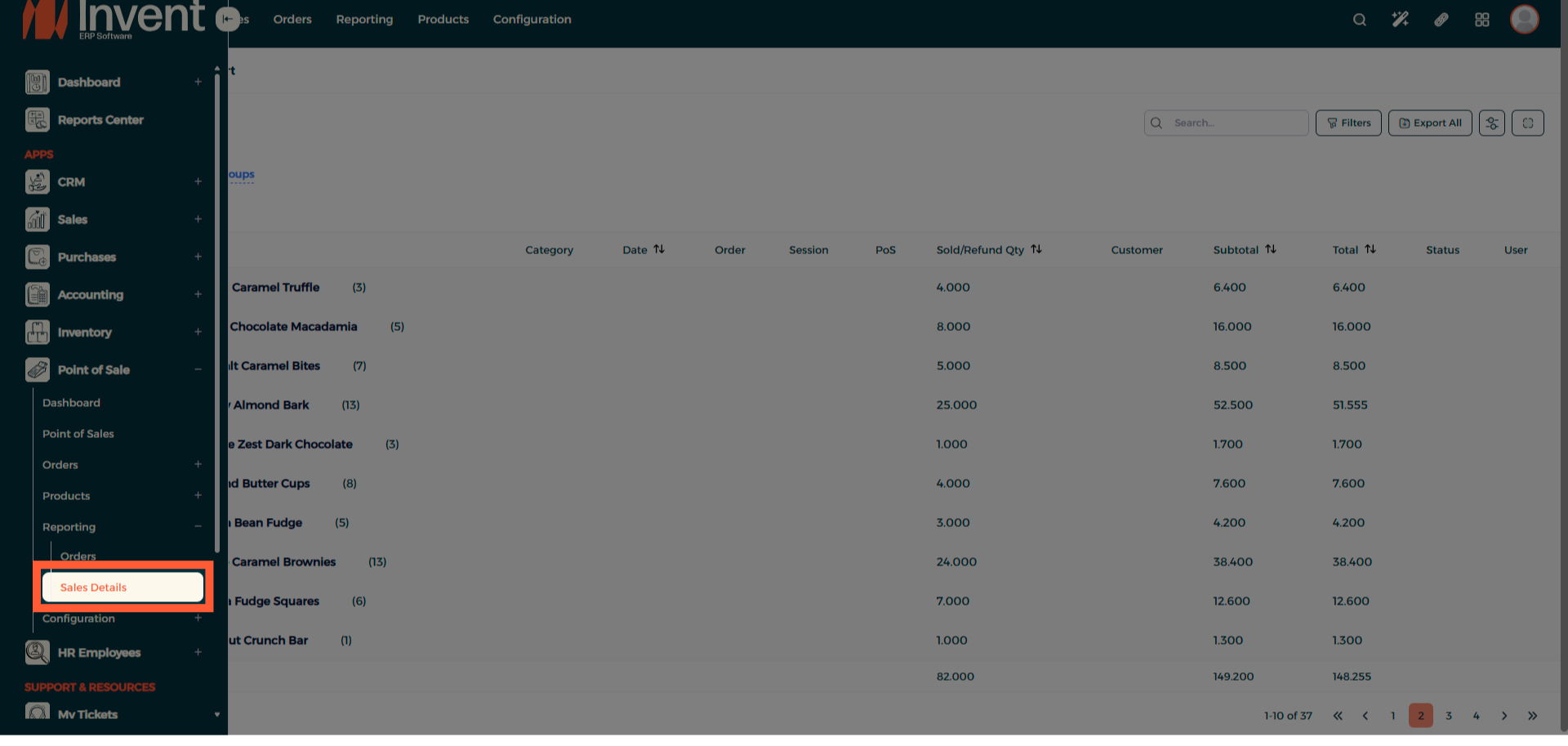Expand the CRM menu plus sign
1568x746 pixels.
pos(198,181)
